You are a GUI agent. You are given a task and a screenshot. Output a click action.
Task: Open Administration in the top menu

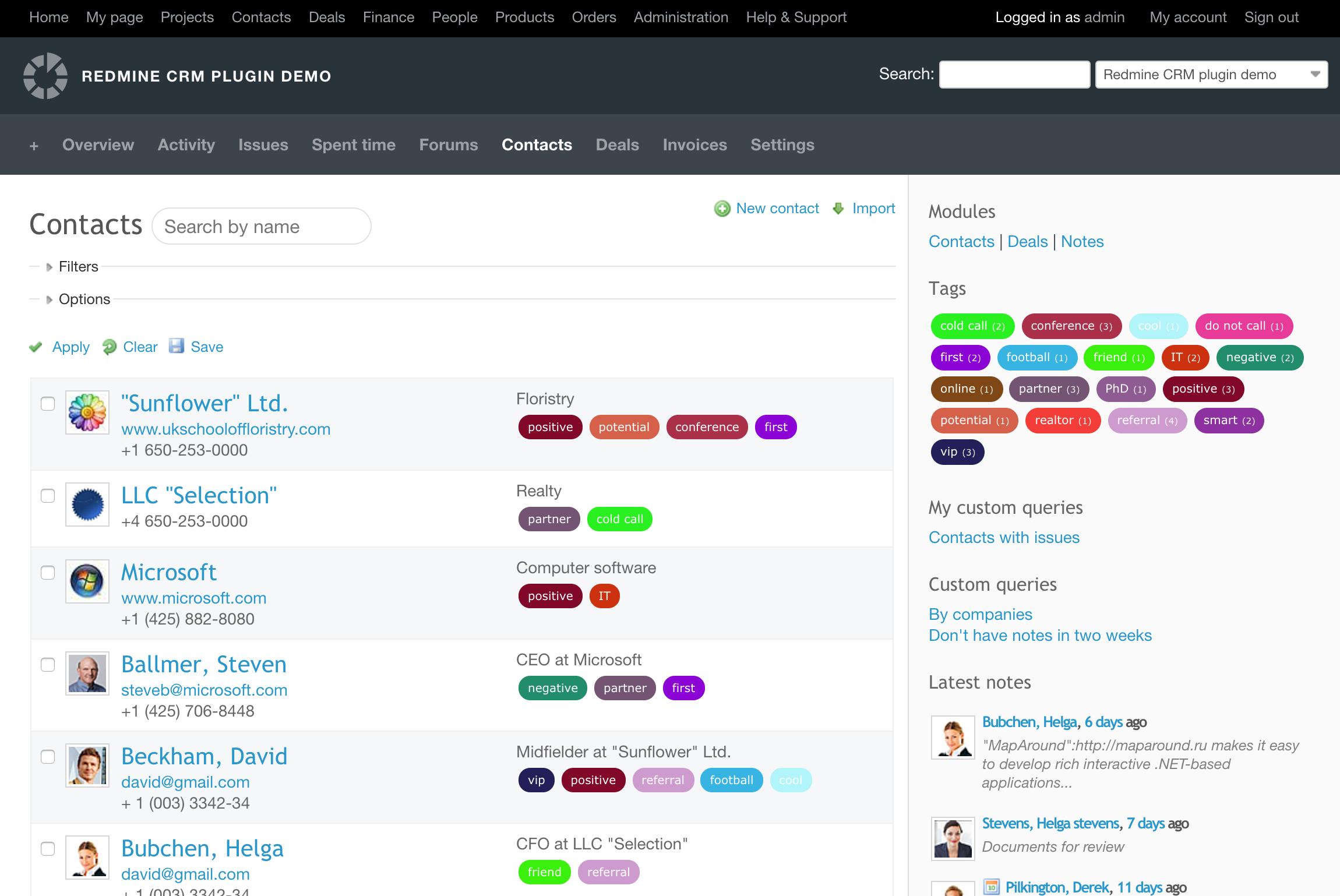pos(680,17)
